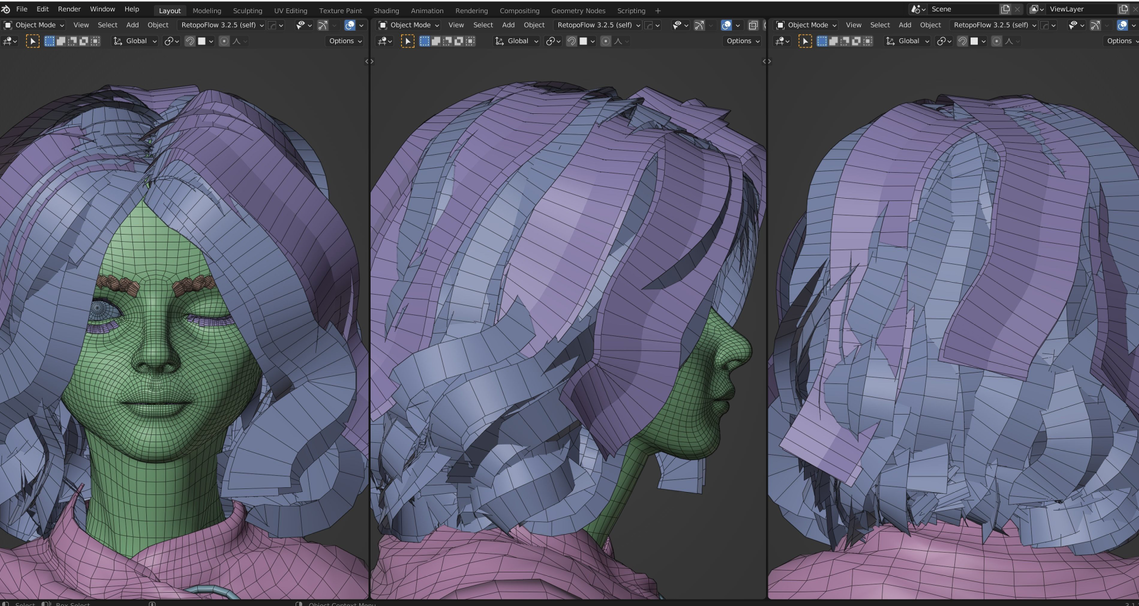
Task: Open the Help menu
Action: point(131,9)
